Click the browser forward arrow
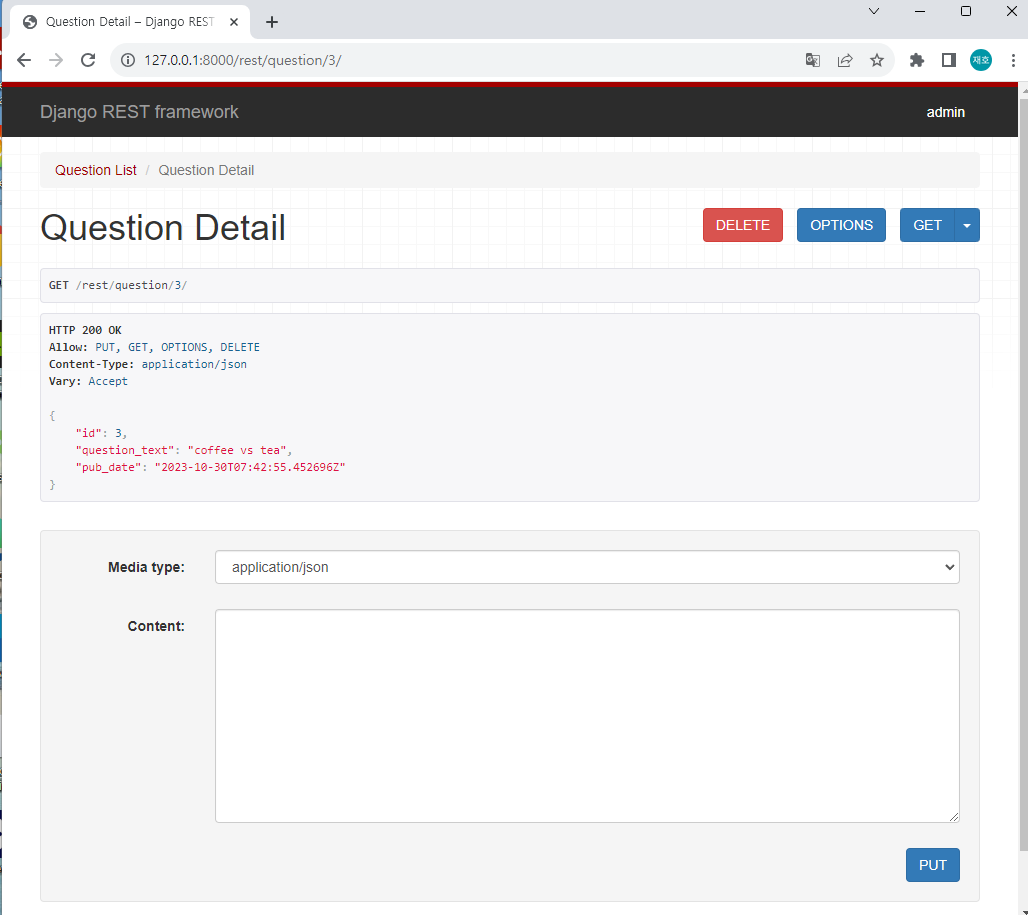Screen dimensions: 1028x915 tap(56, 60)
